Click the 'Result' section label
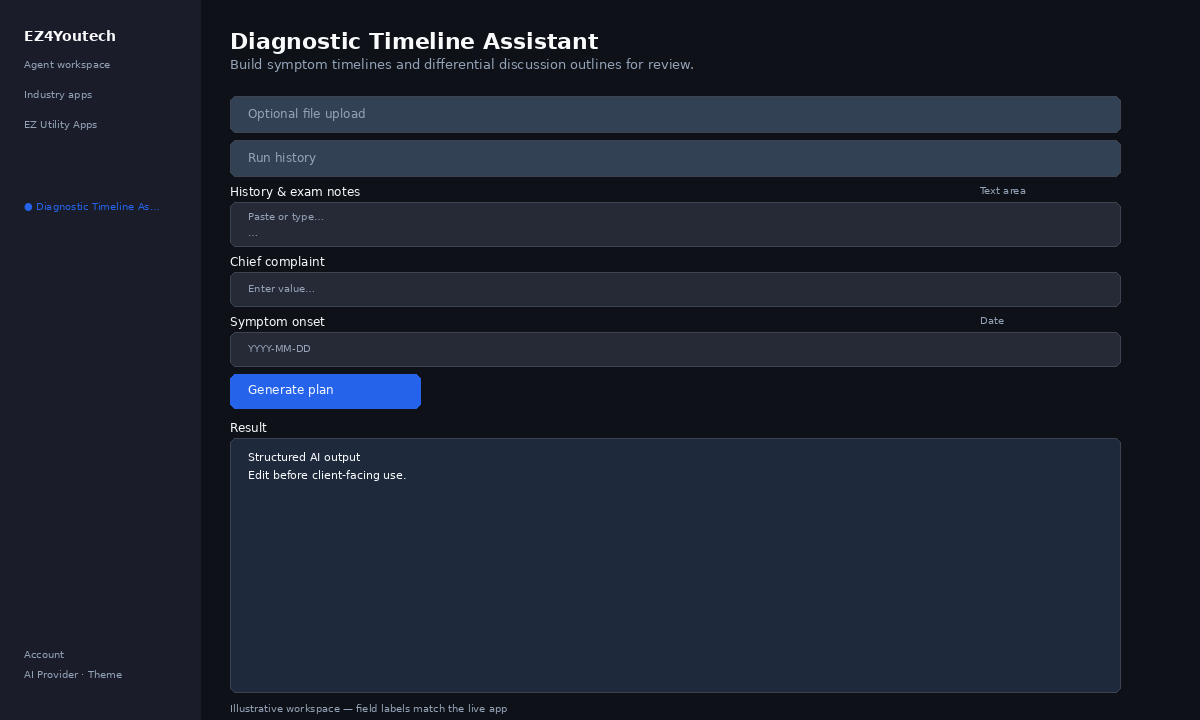The height and width of the screenshot is (720, 1200). (x=248, y=428)
